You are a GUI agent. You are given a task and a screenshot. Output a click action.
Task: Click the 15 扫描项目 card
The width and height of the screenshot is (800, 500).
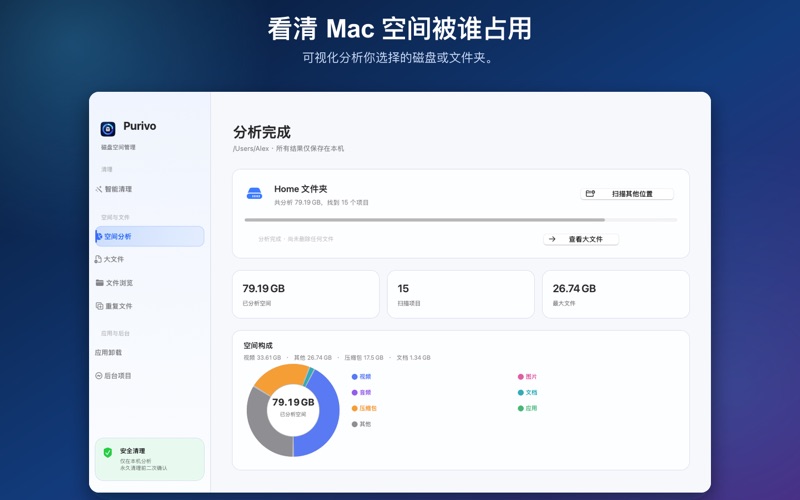pos(461,294)
